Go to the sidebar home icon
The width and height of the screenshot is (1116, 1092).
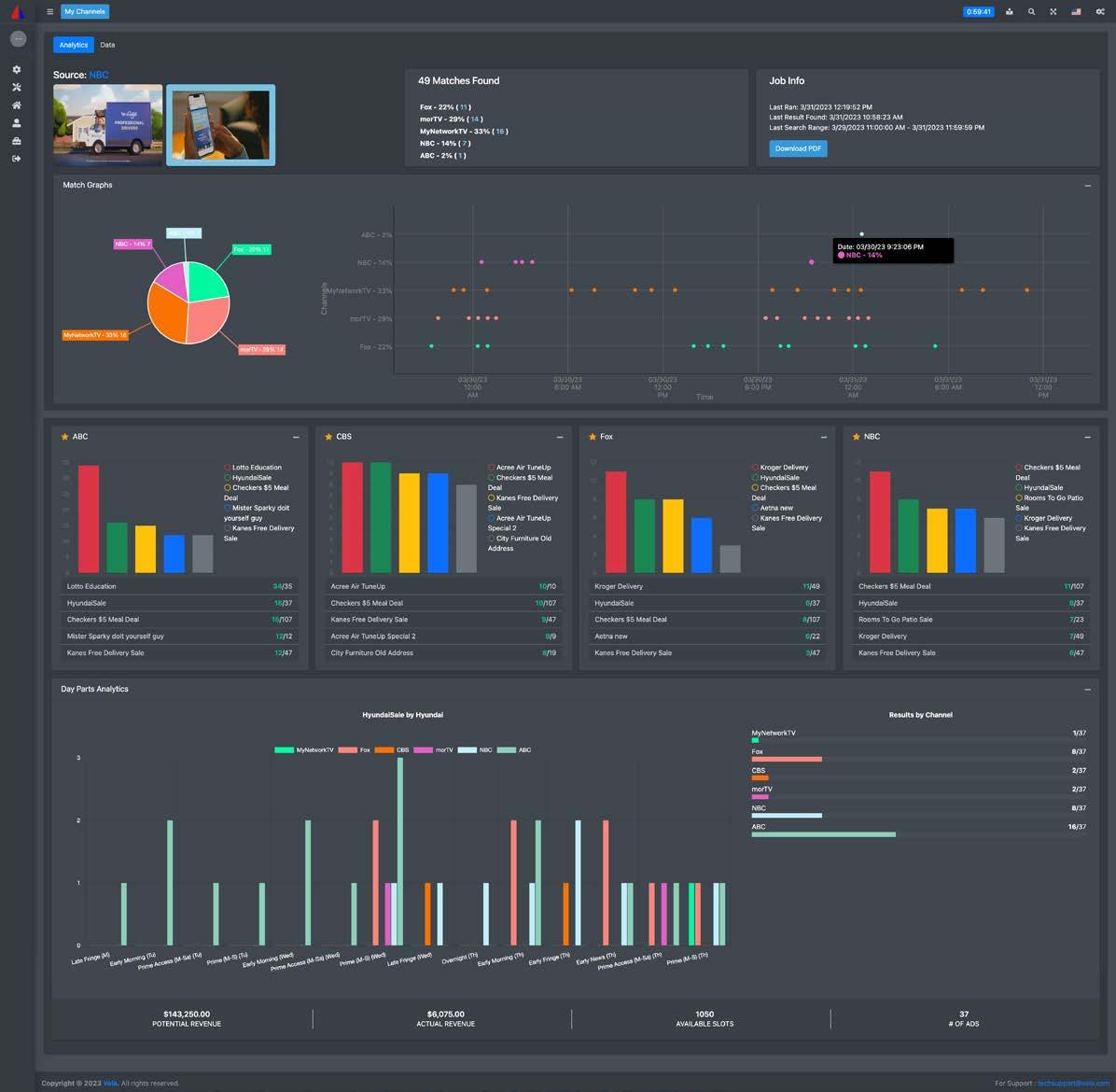tap(17, 105)
